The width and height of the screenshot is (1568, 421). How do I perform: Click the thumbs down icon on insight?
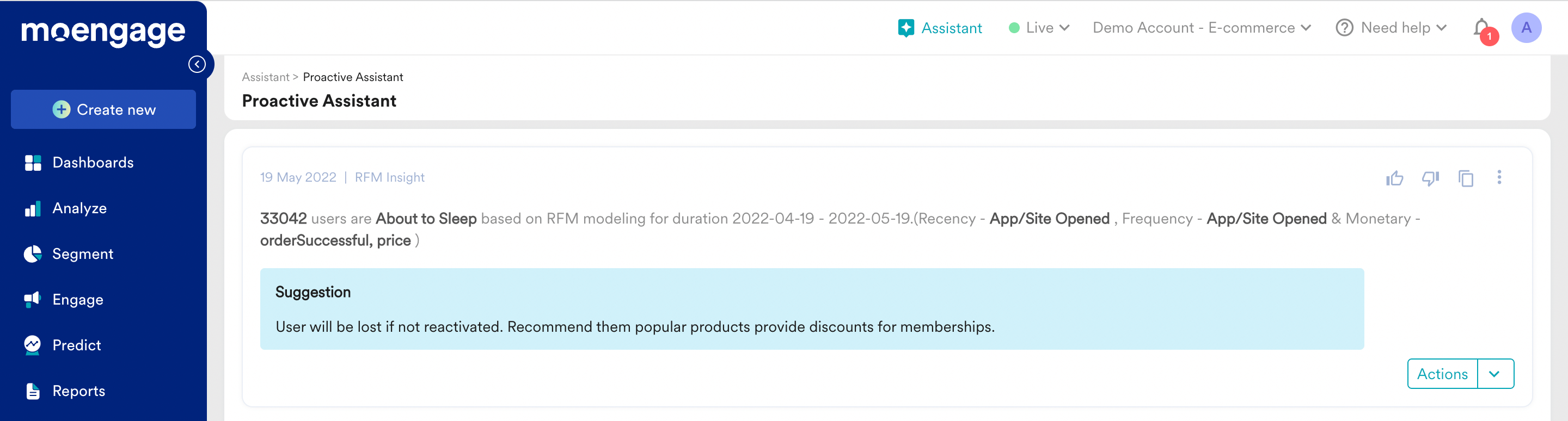[x=1430, y=178]
